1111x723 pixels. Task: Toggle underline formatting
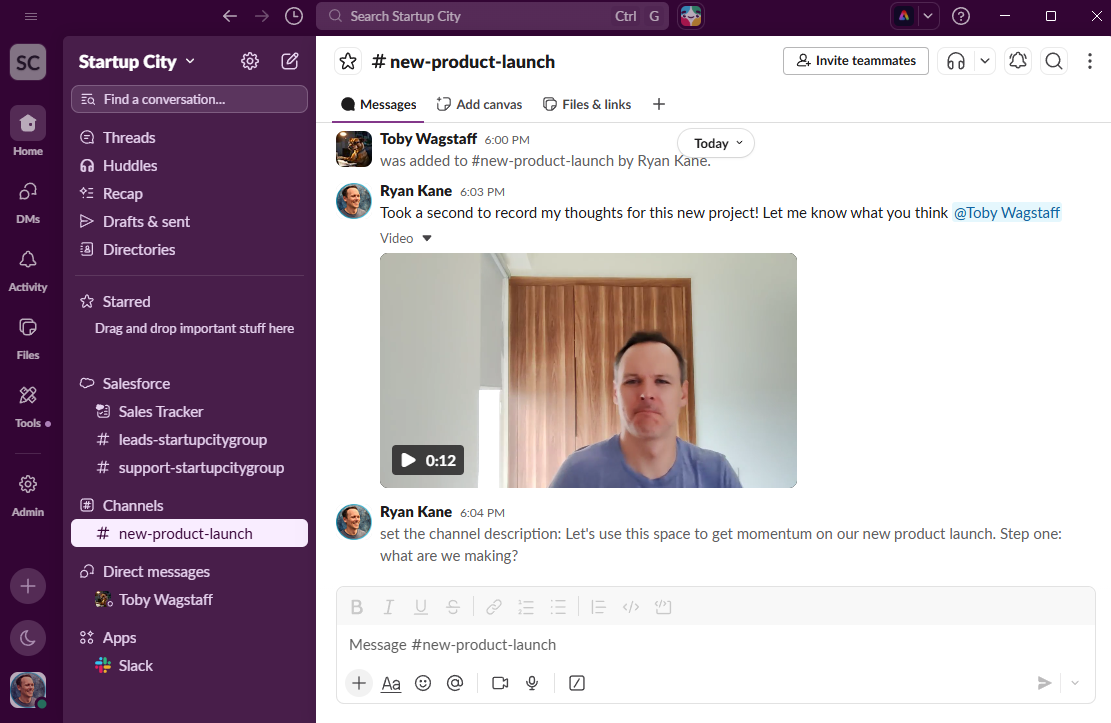421,607
